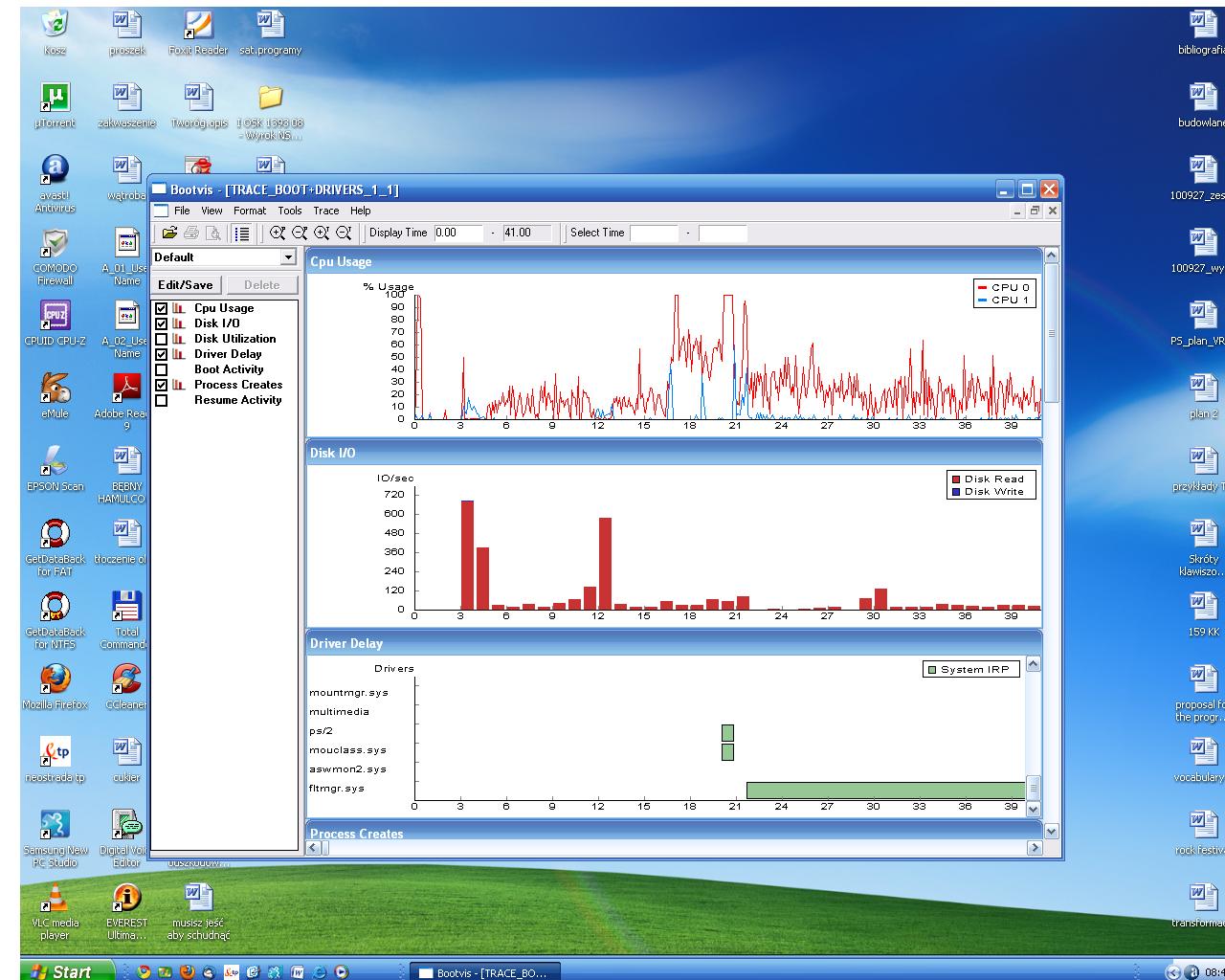The width and height of the screenshot is (1225, 980).
Task: Click the Print toolbar icon
Action: coord(191,233)
